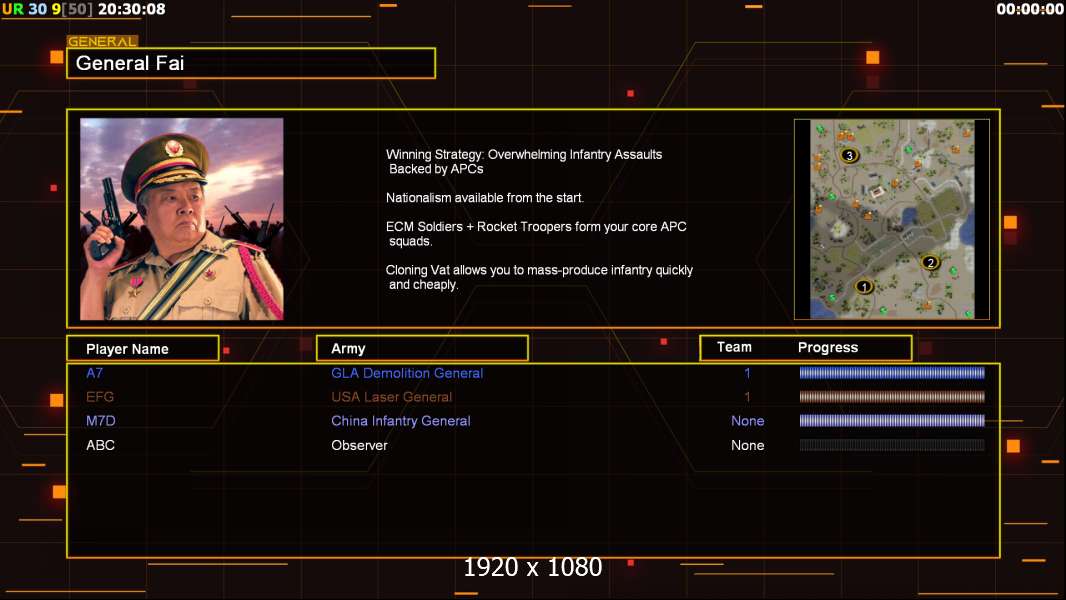Click the 'ECM Soldiers + Rocket Troopers' text
1066x600 pixels.
click(536, 234)
